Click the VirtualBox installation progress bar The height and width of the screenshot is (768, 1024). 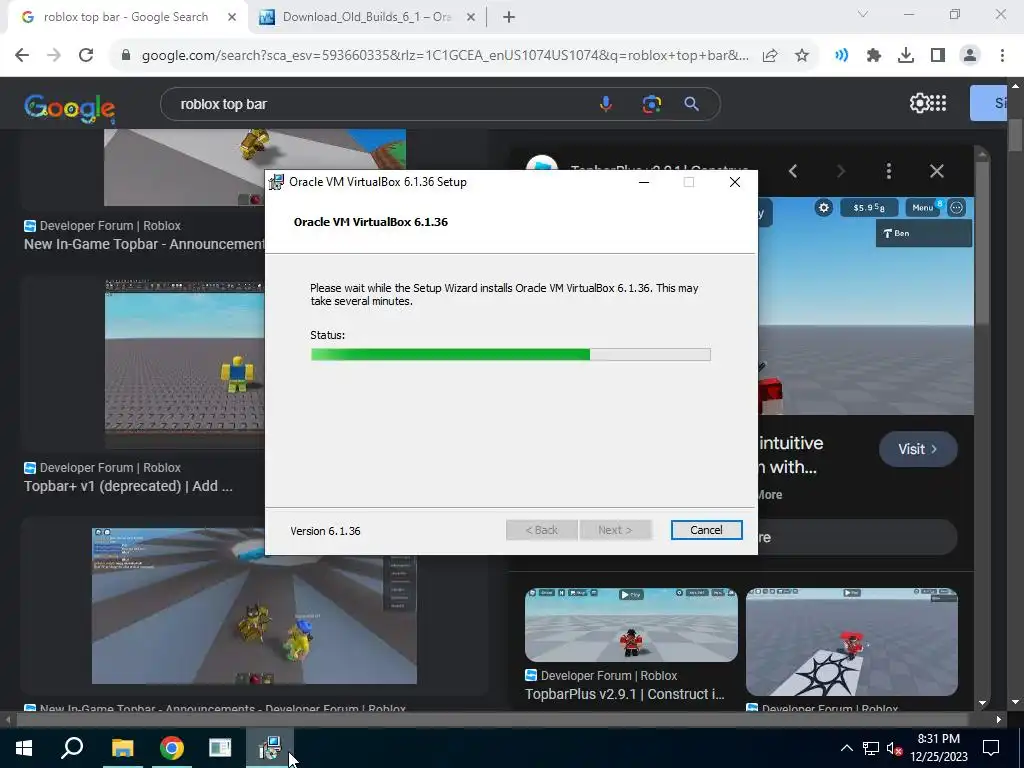[x=511, y=355]
